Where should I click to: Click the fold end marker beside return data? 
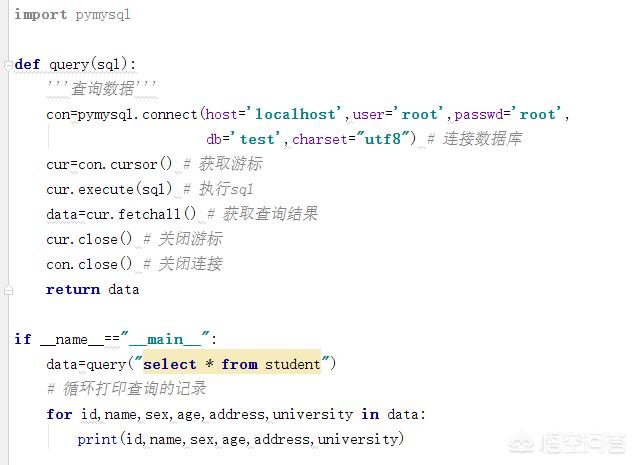pyautogui.click(x=8, y=290)
